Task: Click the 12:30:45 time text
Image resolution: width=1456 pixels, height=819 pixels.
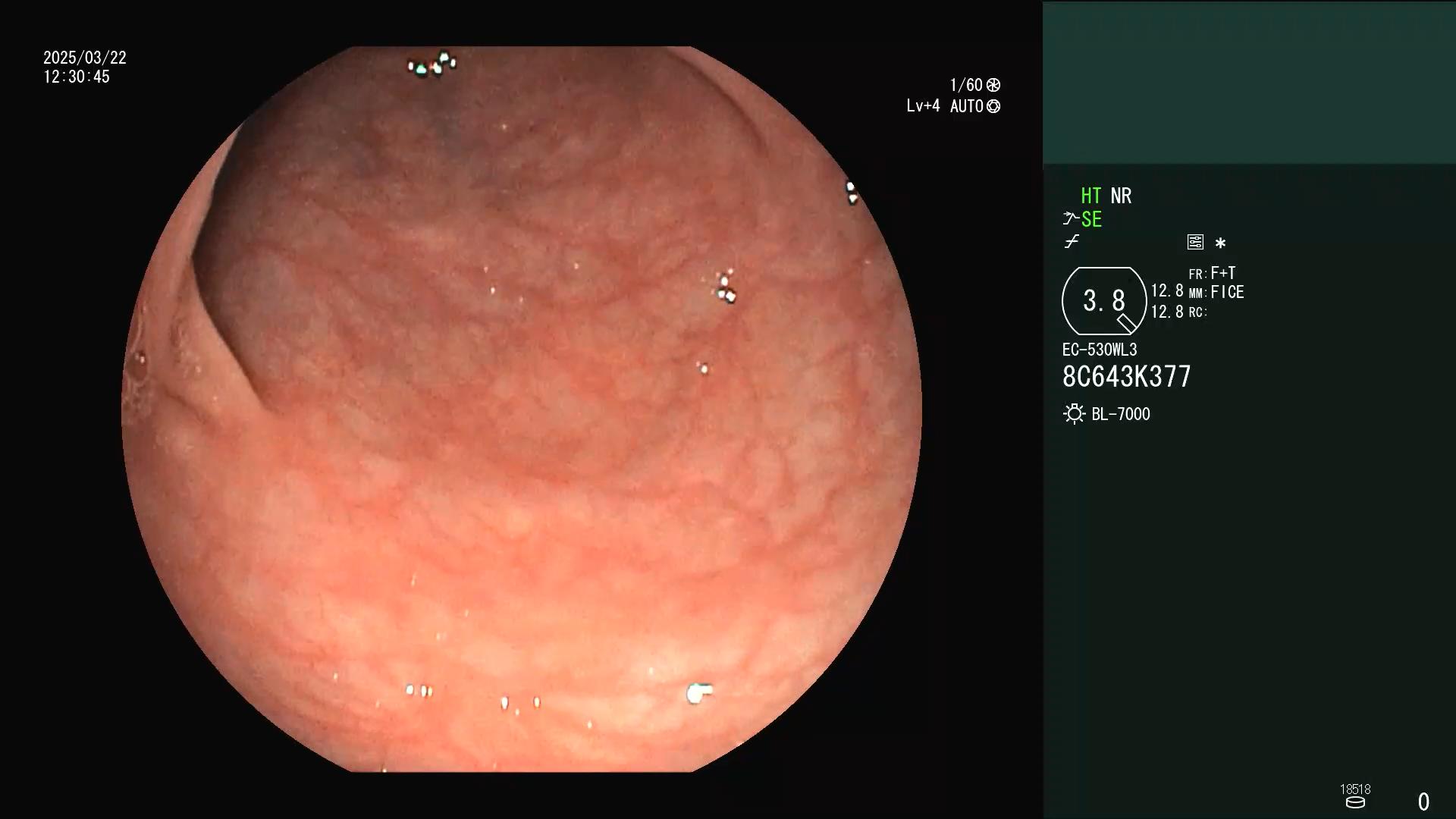Action: pyautogui.click(x=77, y=77)
